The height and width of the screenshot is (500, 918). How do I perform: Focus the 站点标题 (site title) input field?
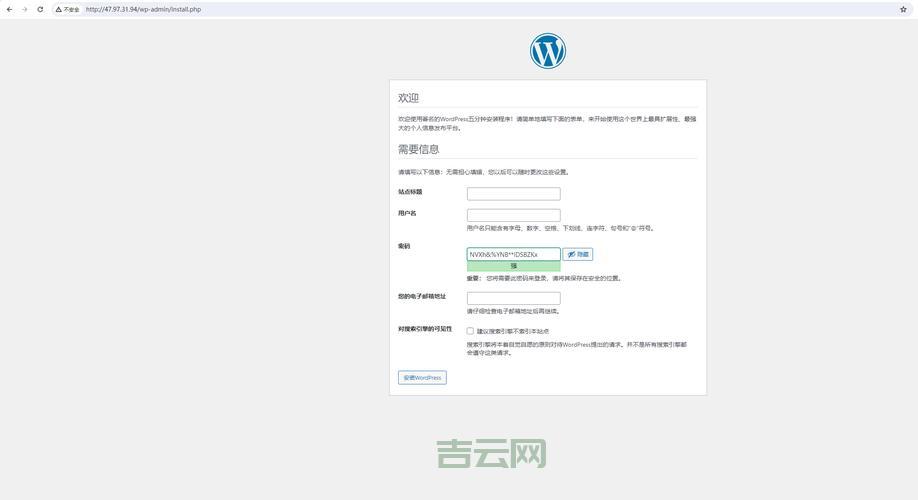513,194
